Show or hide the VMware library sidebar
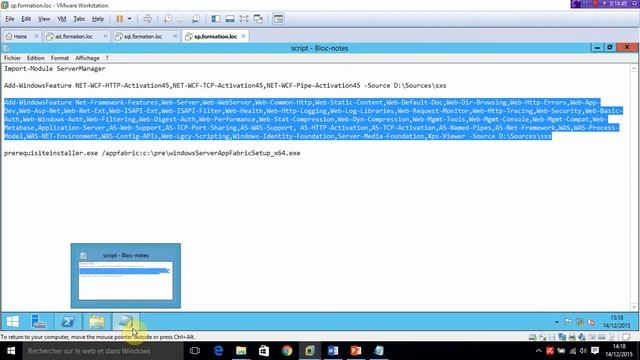Screen dimensions: 640x360 [216, 19]
